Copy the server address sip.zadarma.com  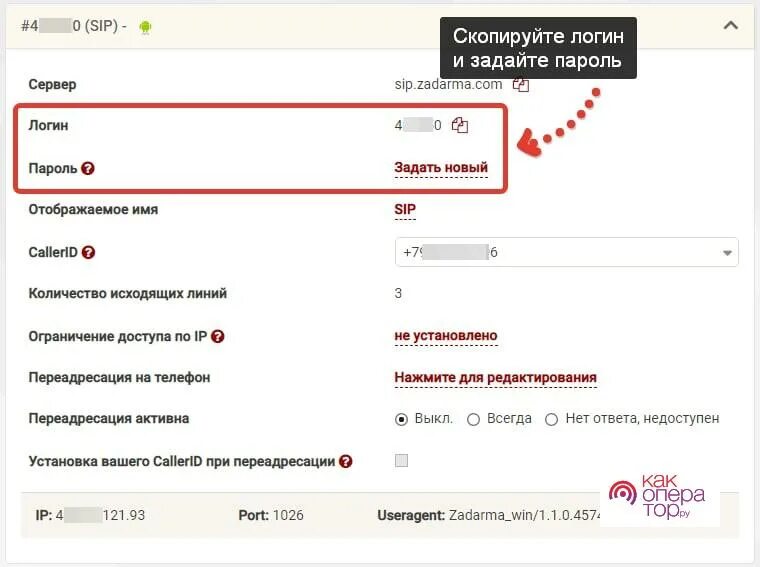(521, 85)
